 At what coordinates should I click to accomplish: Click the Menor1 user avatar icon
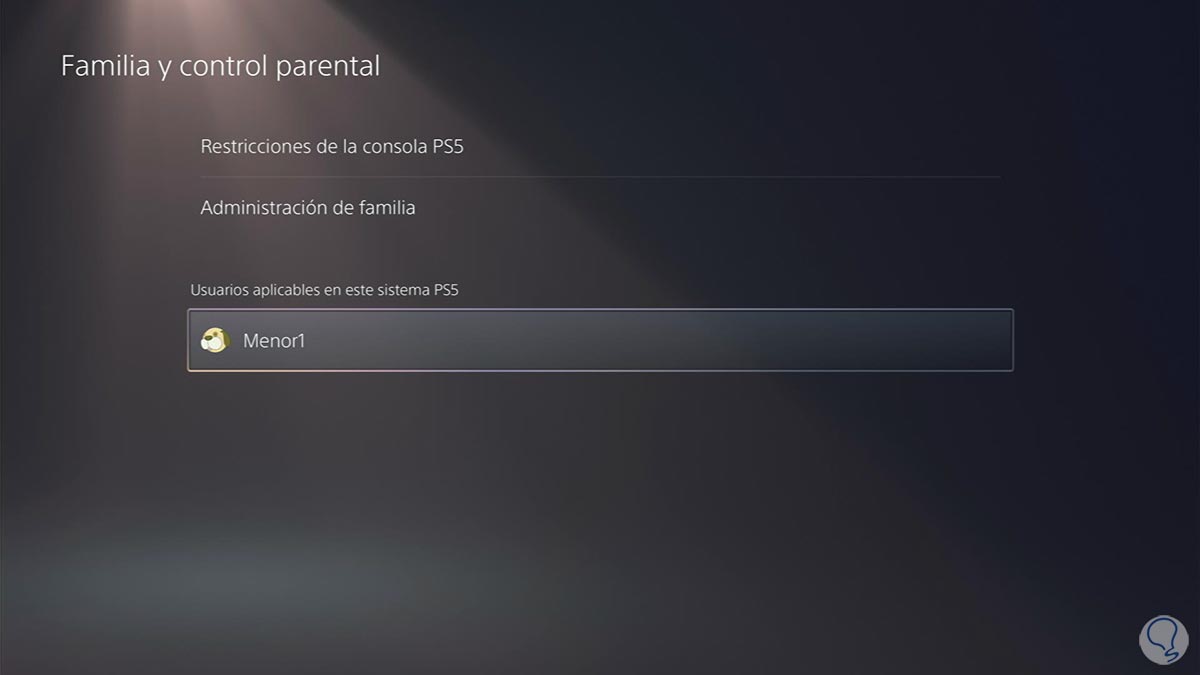tap(215, 341)
